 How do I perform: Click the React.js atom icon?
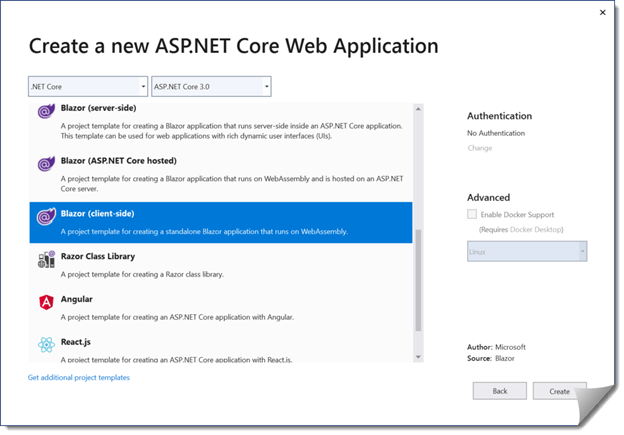46,345
